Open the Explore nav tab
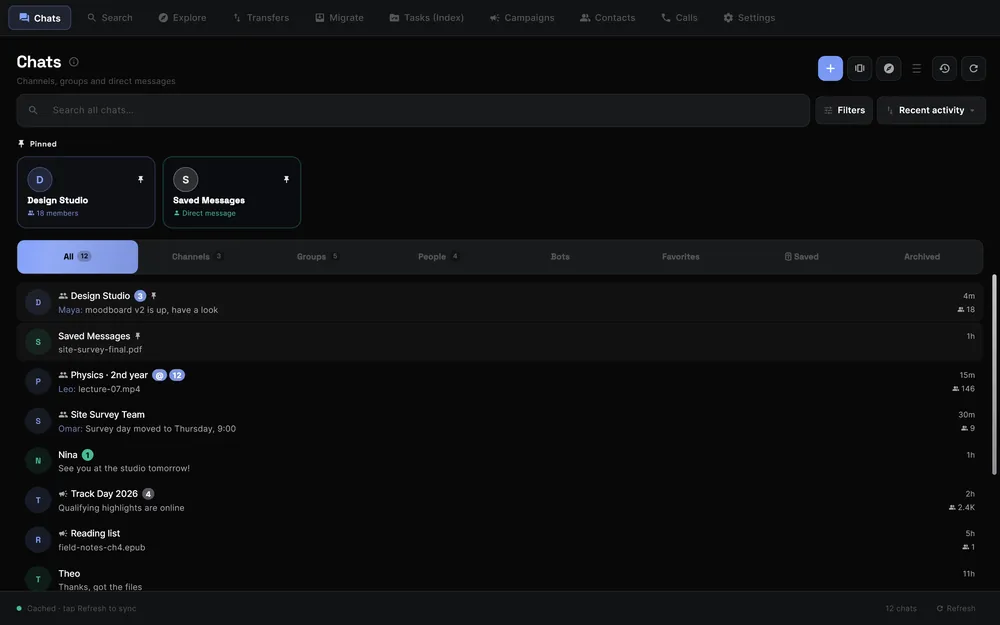The width and height of the screenshot is (1000, 625). click(182, 18)
